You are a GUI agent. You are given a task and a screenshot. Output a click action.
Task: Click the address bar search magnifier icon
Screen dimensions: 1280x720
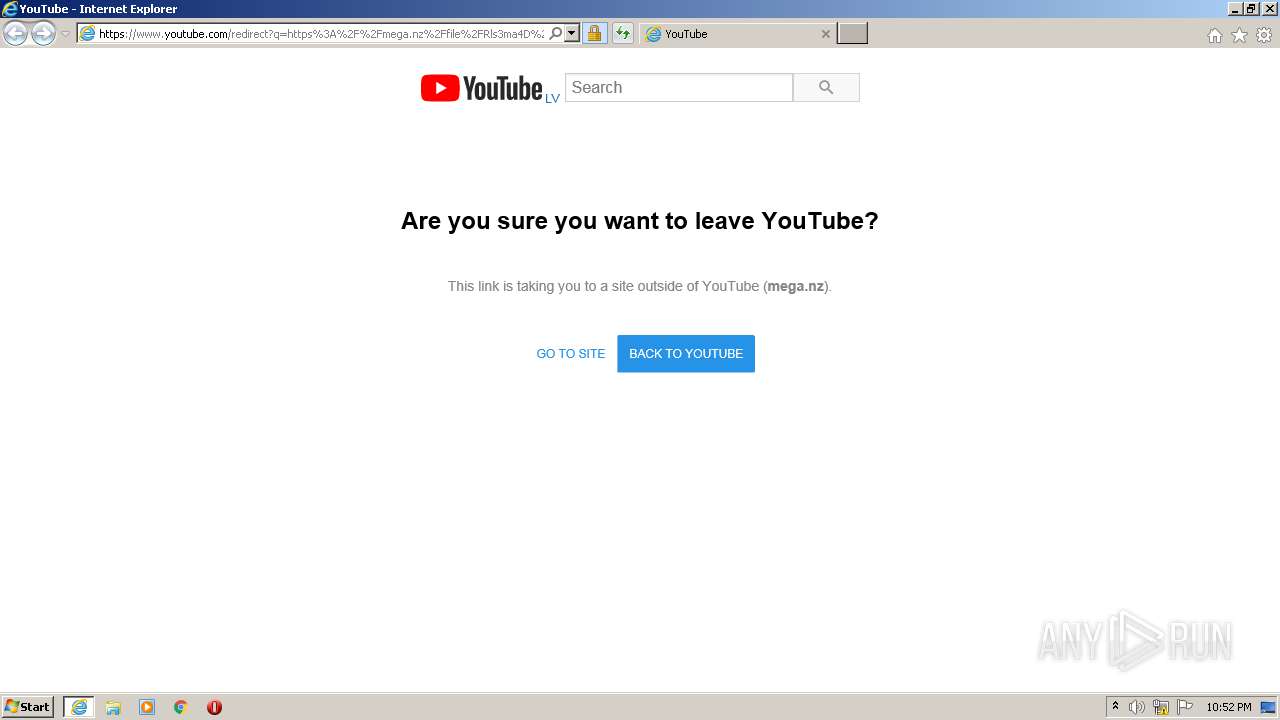click(x=556, y=34)
